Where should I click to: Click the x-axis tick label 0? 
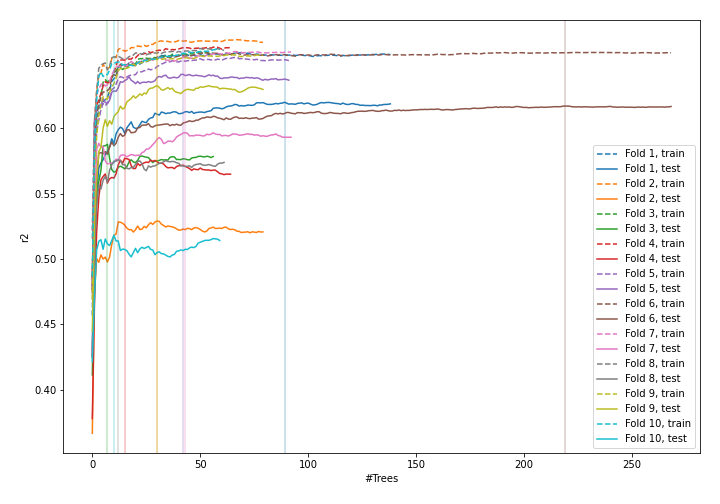pyautogui.click(x=93, y=464)
